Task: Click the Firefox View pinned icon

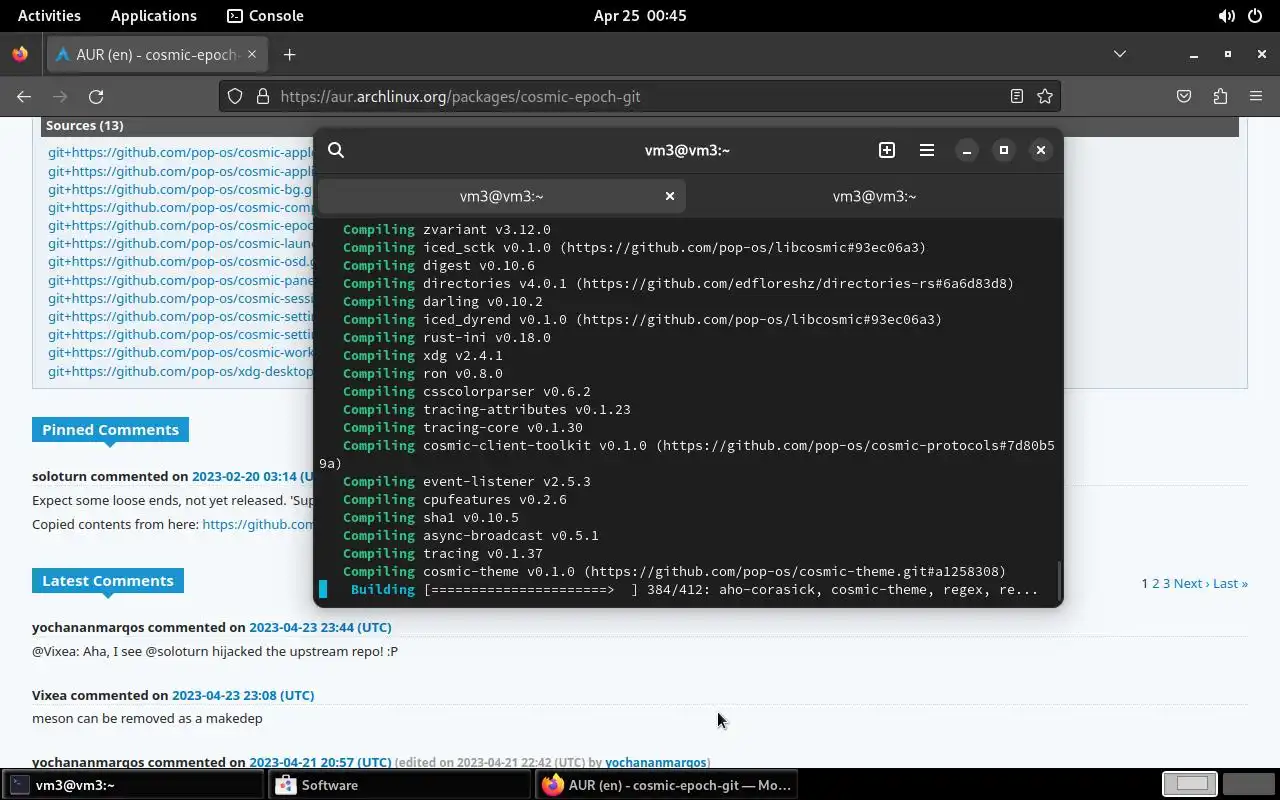Action: [20, 55]
